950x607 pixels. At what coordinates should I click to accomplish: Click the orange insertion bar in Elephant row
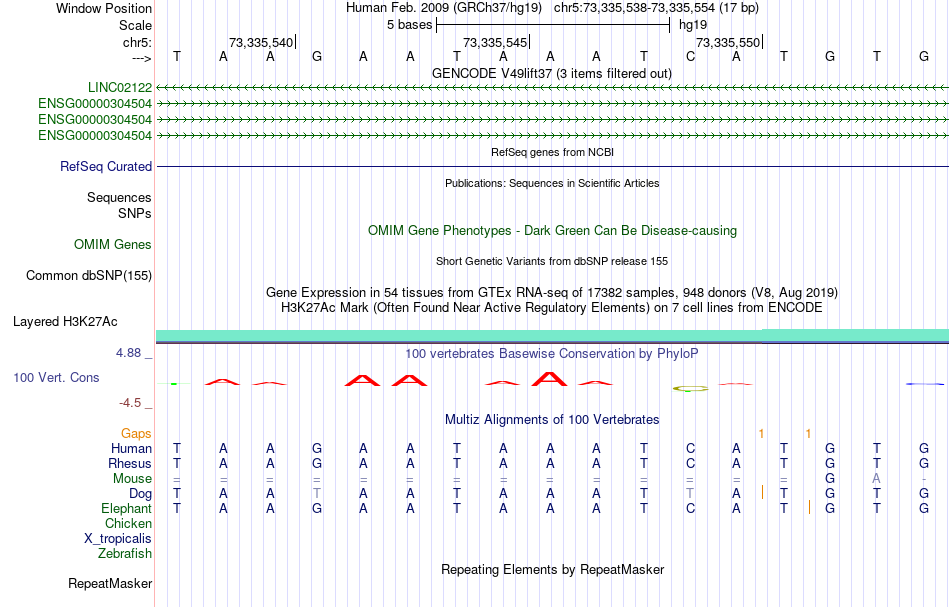[x=809, y=507]
